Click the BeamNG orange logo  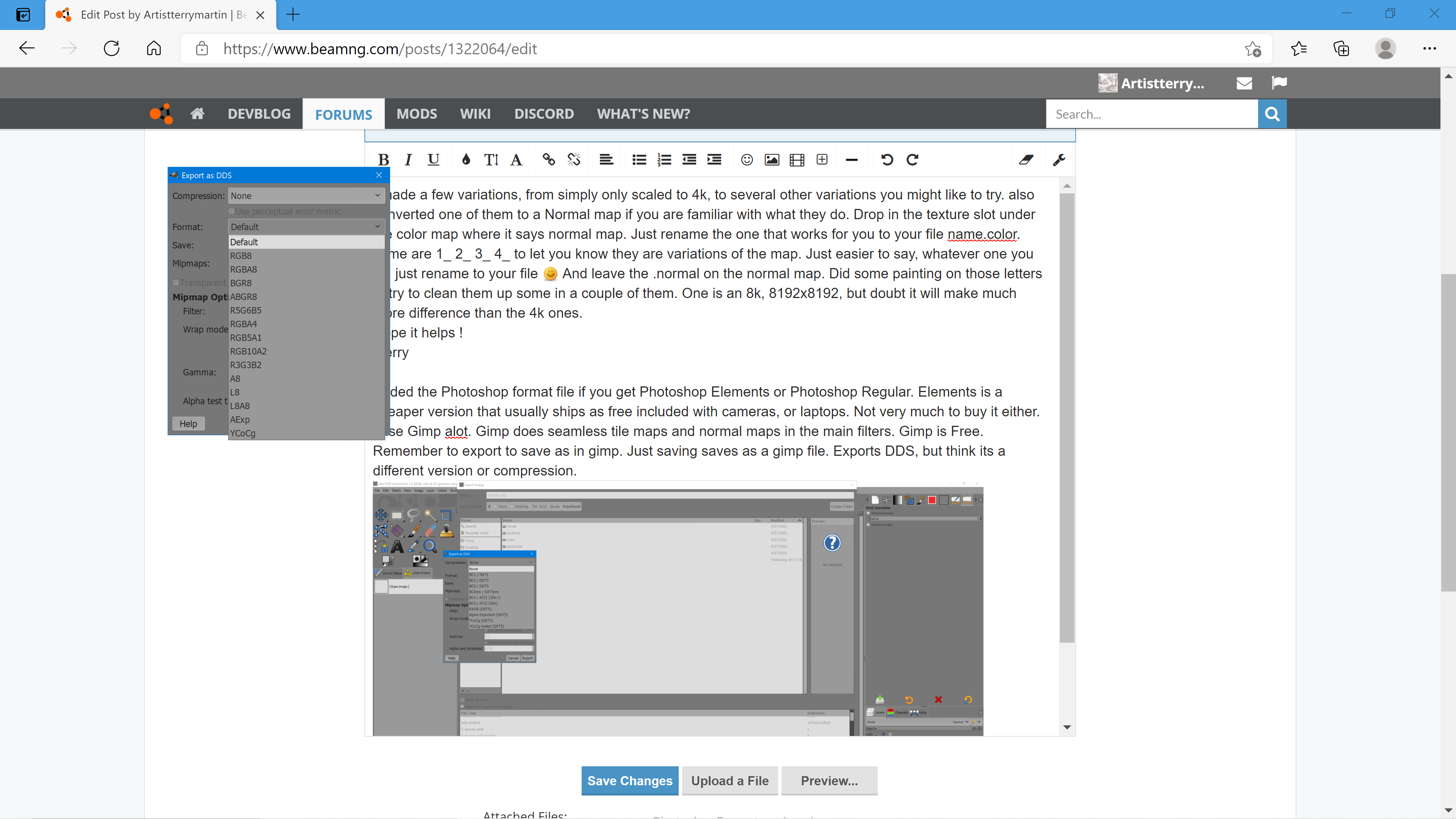point(161,114)
